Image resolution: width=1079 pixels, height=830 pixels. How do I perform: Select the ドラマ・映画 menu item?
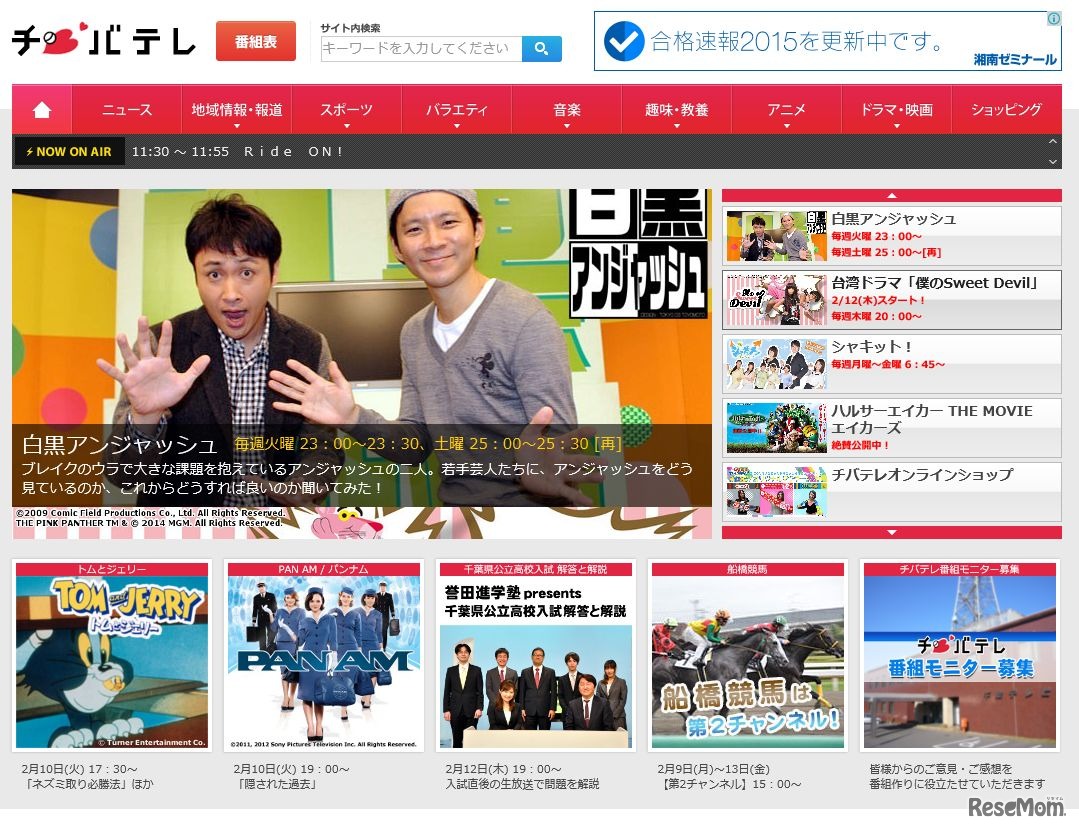tap(898, 109)
